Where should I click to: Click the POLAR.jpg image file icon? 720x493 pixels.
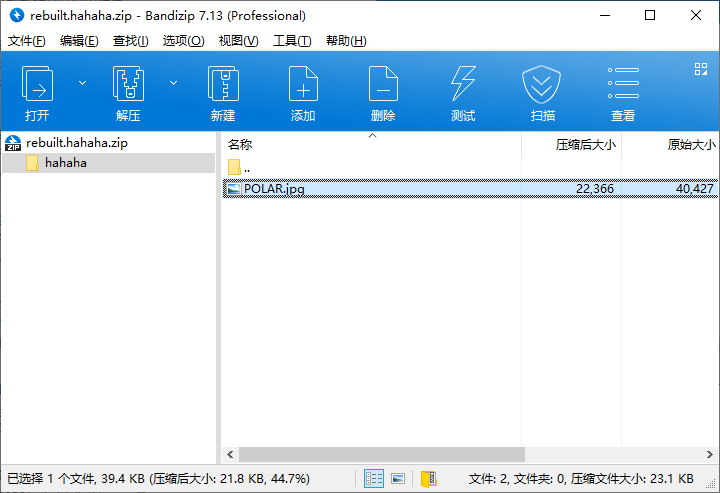[234, 189]
